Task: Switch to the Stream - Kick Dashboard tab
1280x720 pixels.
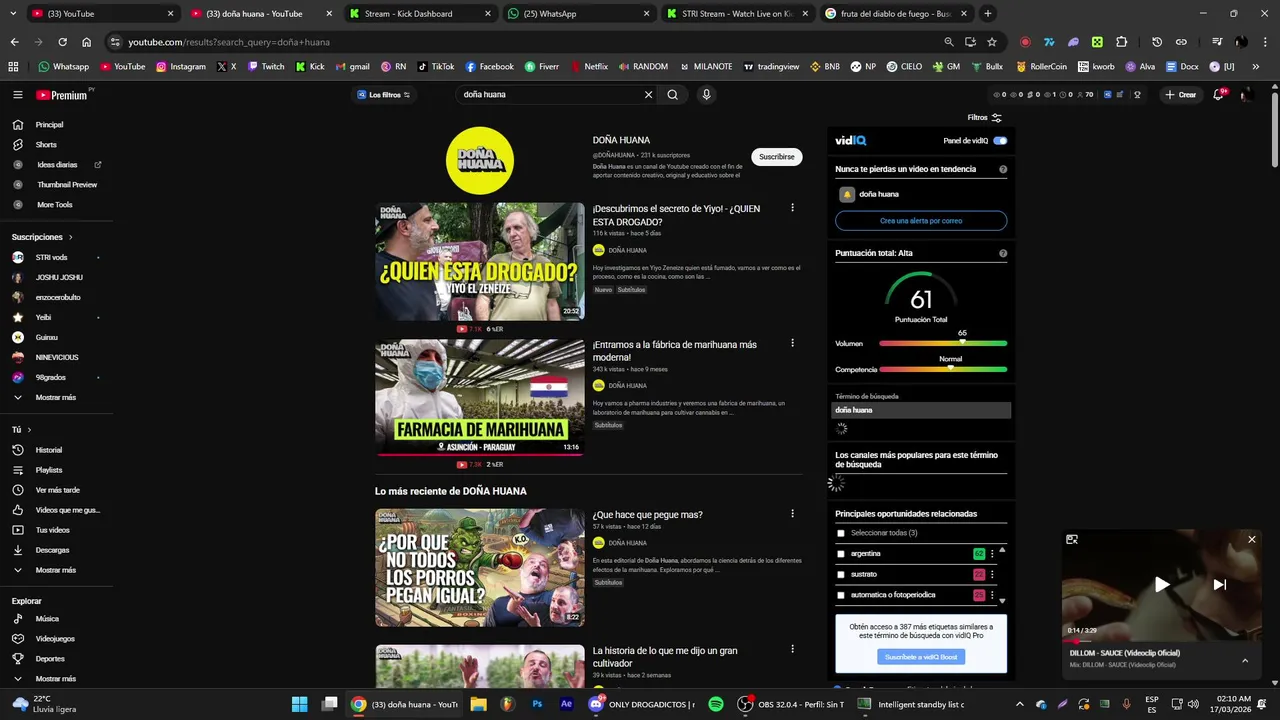Action: pyautogui.click(x=418, y=14)
